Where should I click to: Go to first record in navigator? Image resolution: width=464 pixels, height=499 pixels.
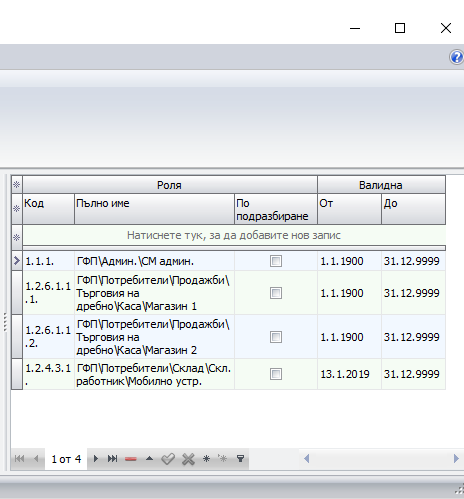tap(19, 459)
